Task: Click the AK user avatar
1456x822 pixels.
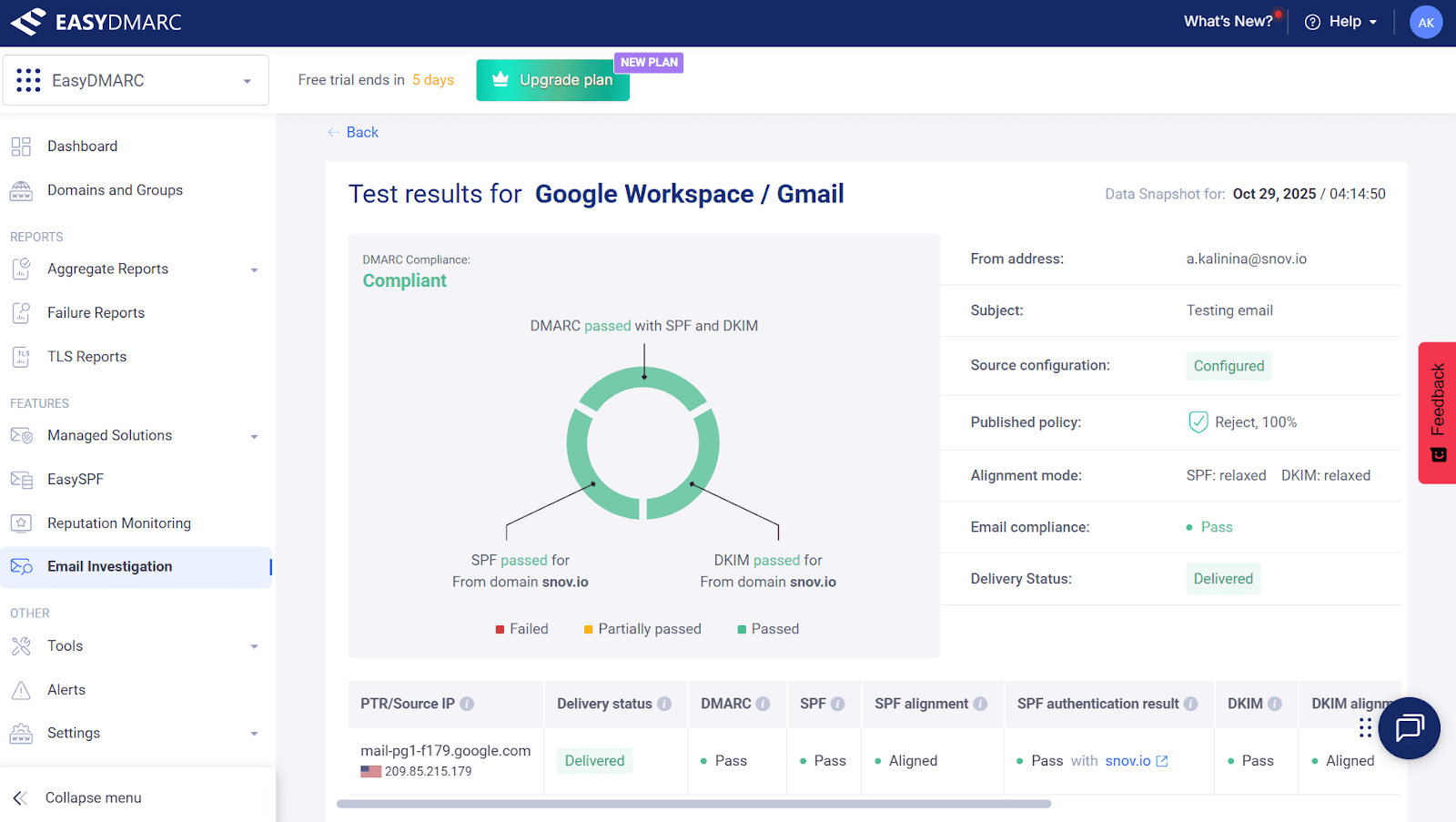Action: (x=1425, y=23)
